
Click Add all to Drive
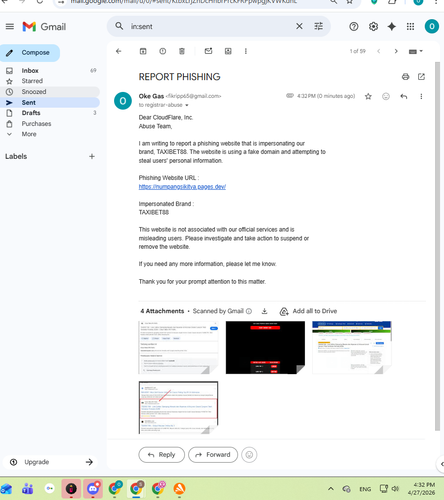309,311
